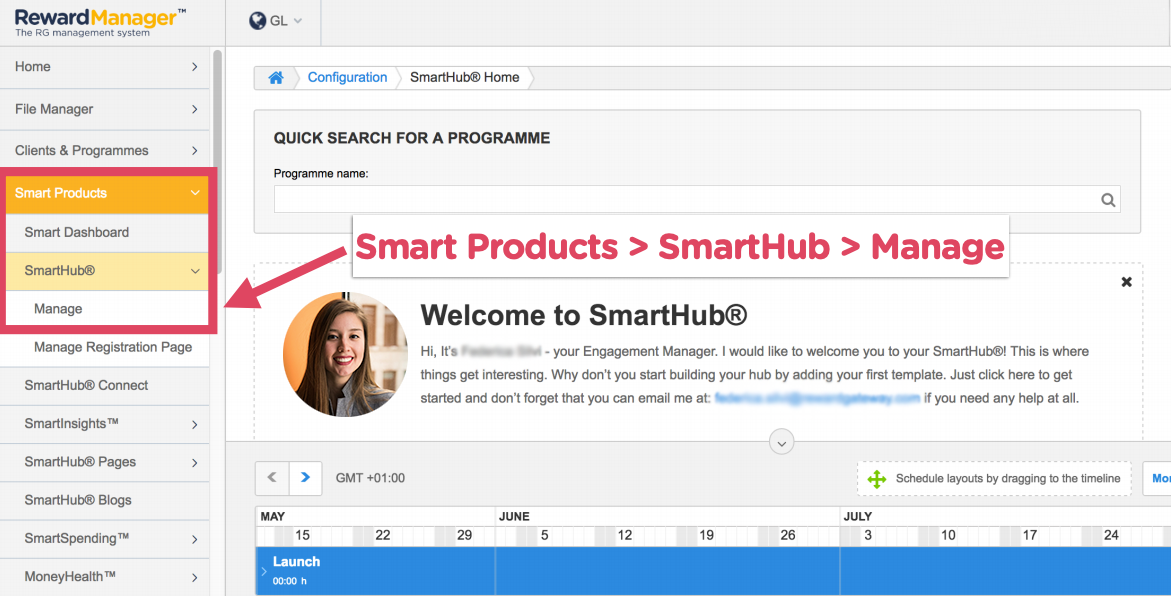The width and height of the screenshot is (1171, 597).
Task: Expand the File Manager chevron
Action: click(195, 109)
